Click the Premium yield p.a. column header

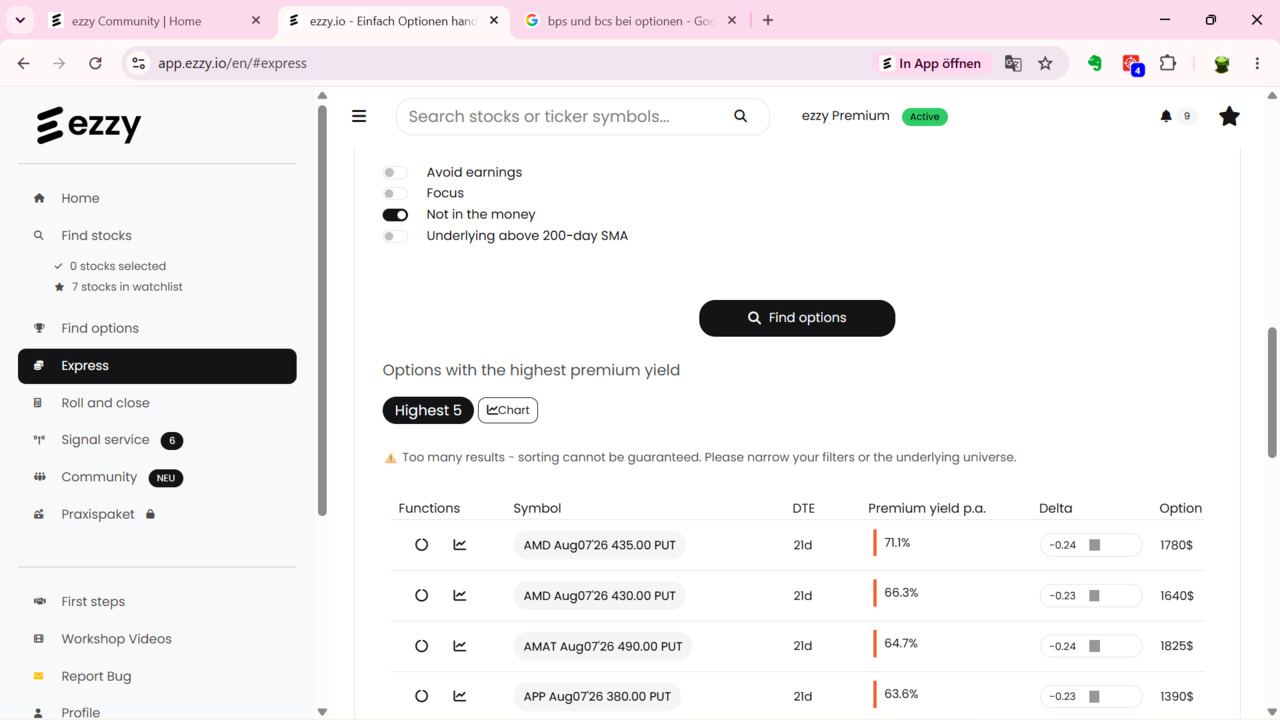pyautogui.click(x=927, y=508)
